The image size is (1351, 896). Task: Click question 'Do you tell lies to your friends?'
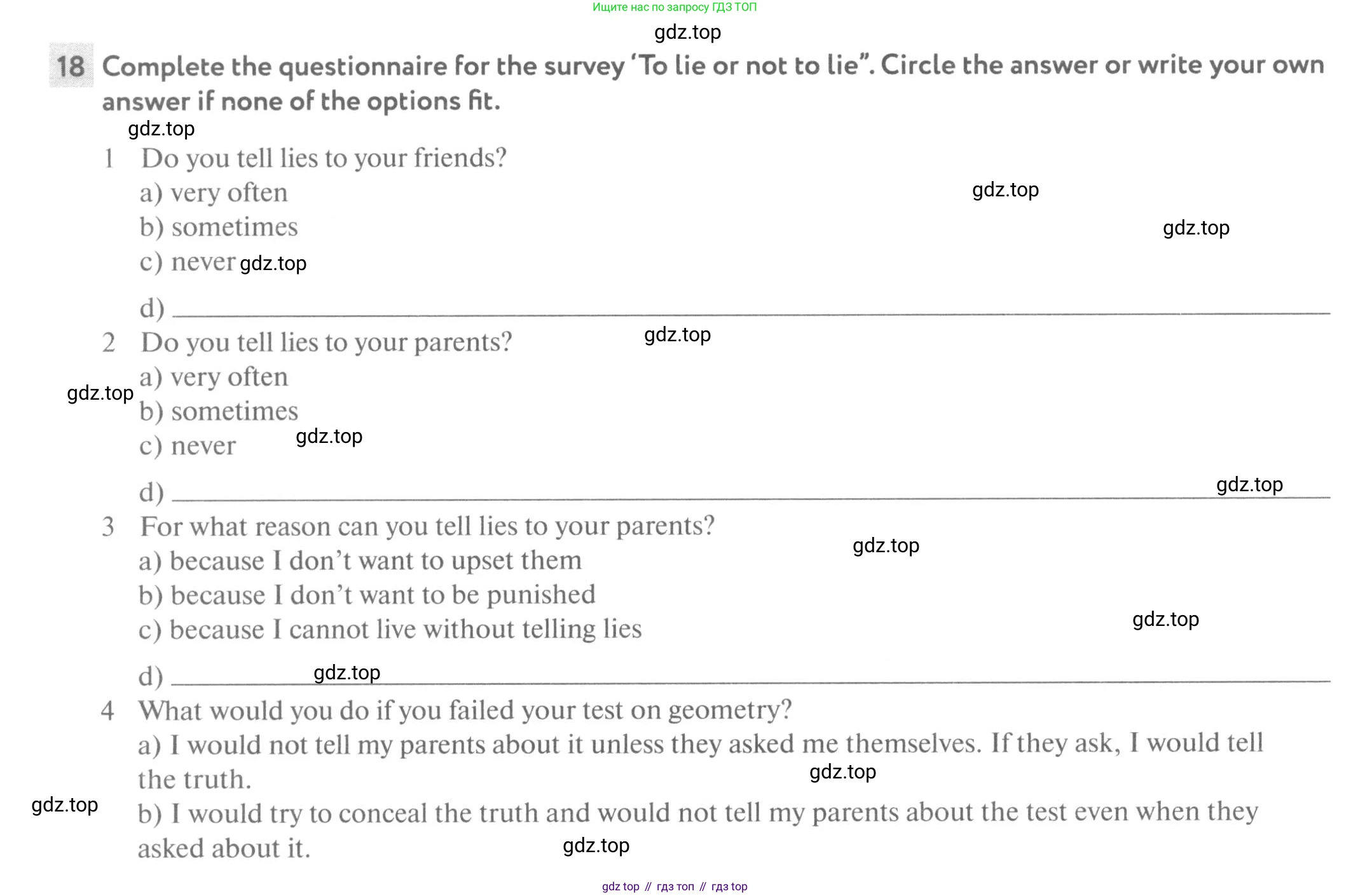(324, 158)
